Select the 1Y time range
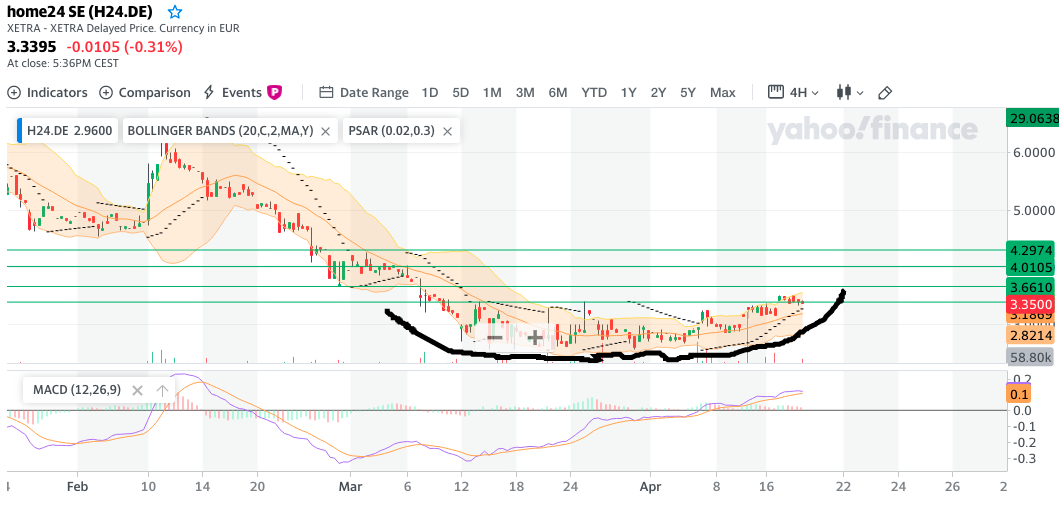Screen dimensions: 1059x517 629,93
